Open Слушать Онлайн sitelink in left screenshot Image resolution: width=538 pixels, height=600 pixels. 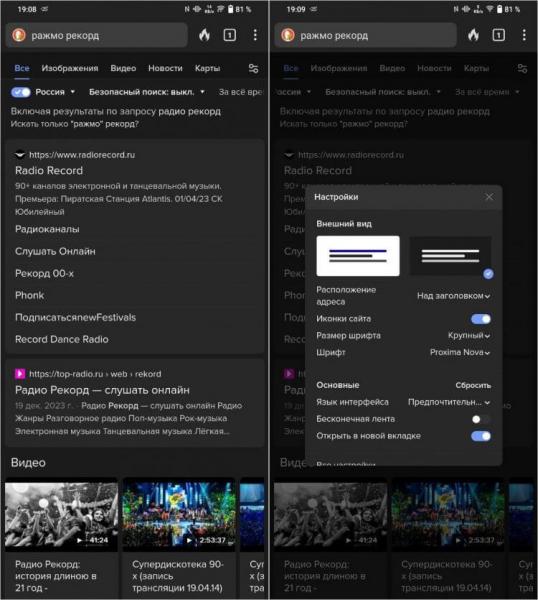pyautogui.click(x=55, y=251)
